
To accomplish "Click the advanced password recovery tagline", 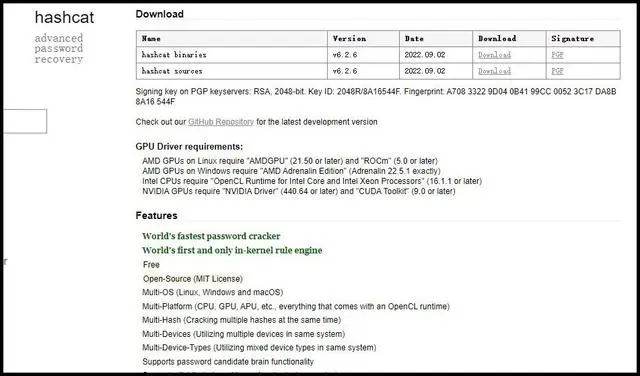I will [59, 49].
